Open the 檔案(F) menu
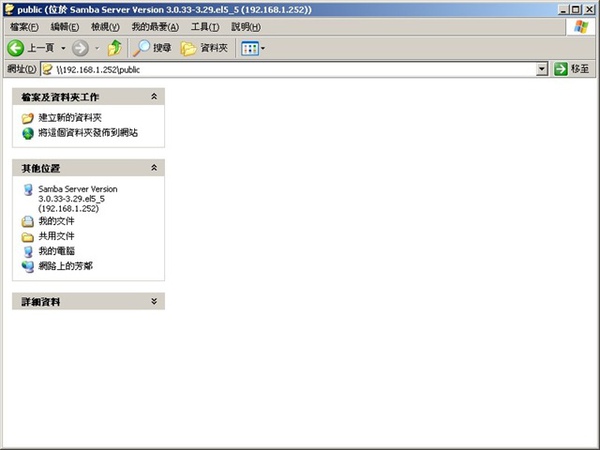 (24, 27)
